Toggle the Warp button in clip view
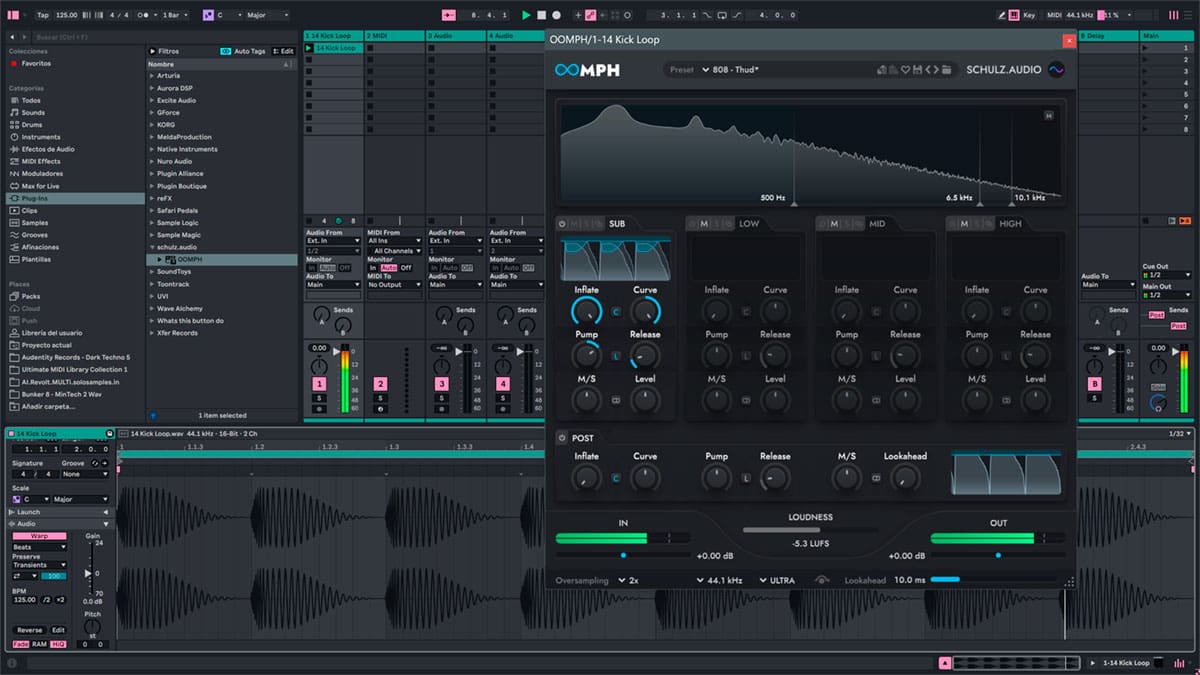The height and width of the screenshot is (675, 1200). click(39, 536)
